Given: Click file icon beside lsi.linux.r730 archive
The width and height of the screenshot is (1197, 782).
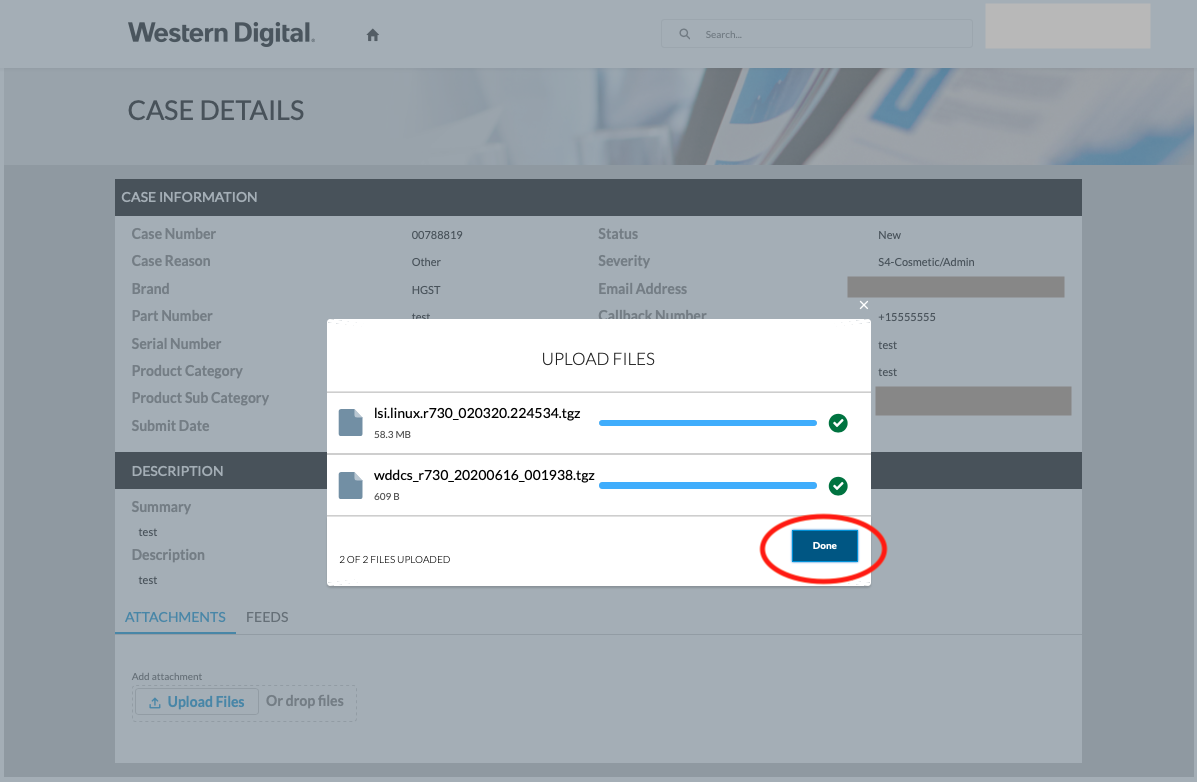Looking at the screenshot, I should 350,422.
